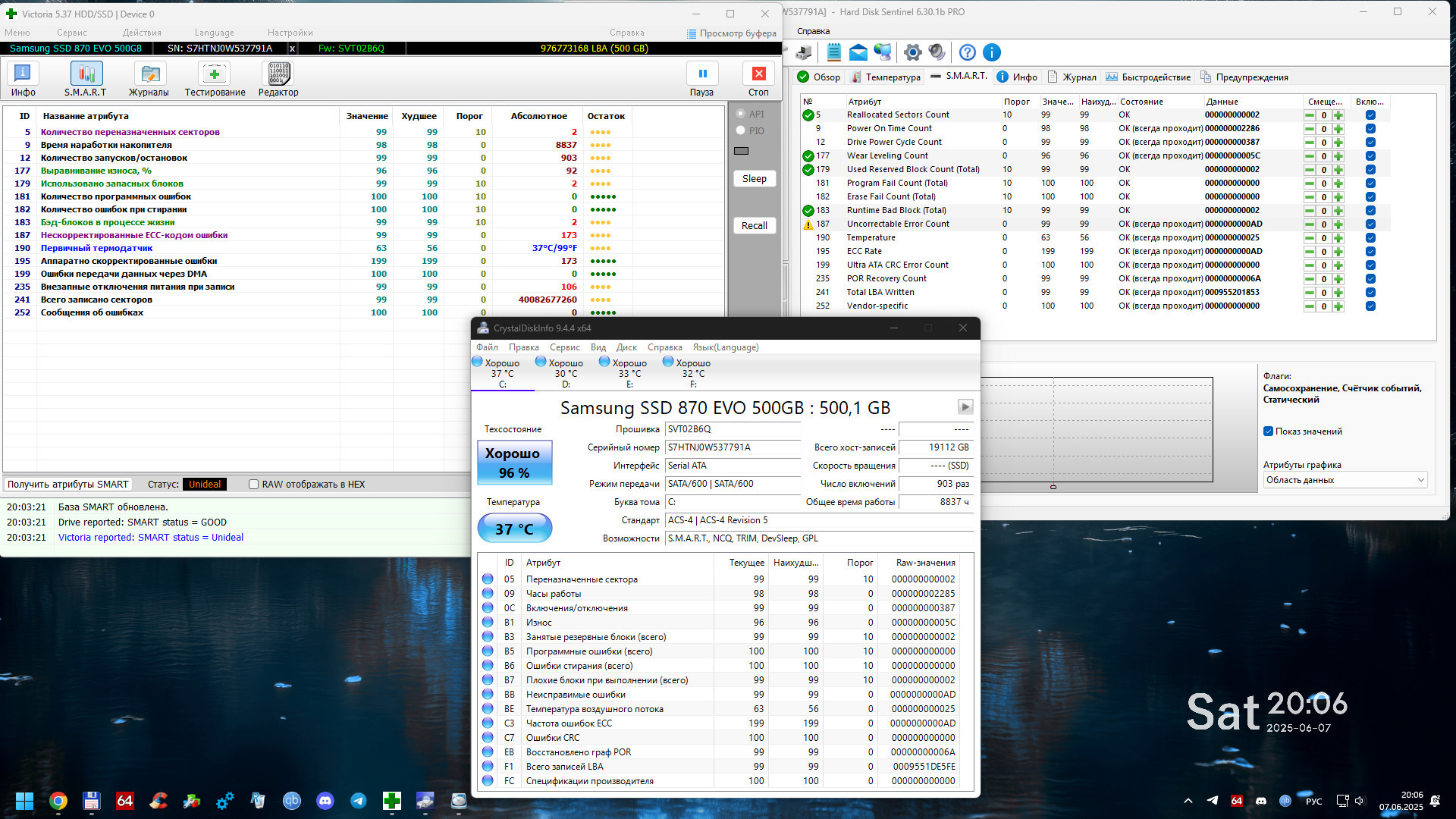The image size is (1456, 819).
Task: Open the Язык(Language) menu in CrystalDiskInfo
Action: tap(725, 347)
